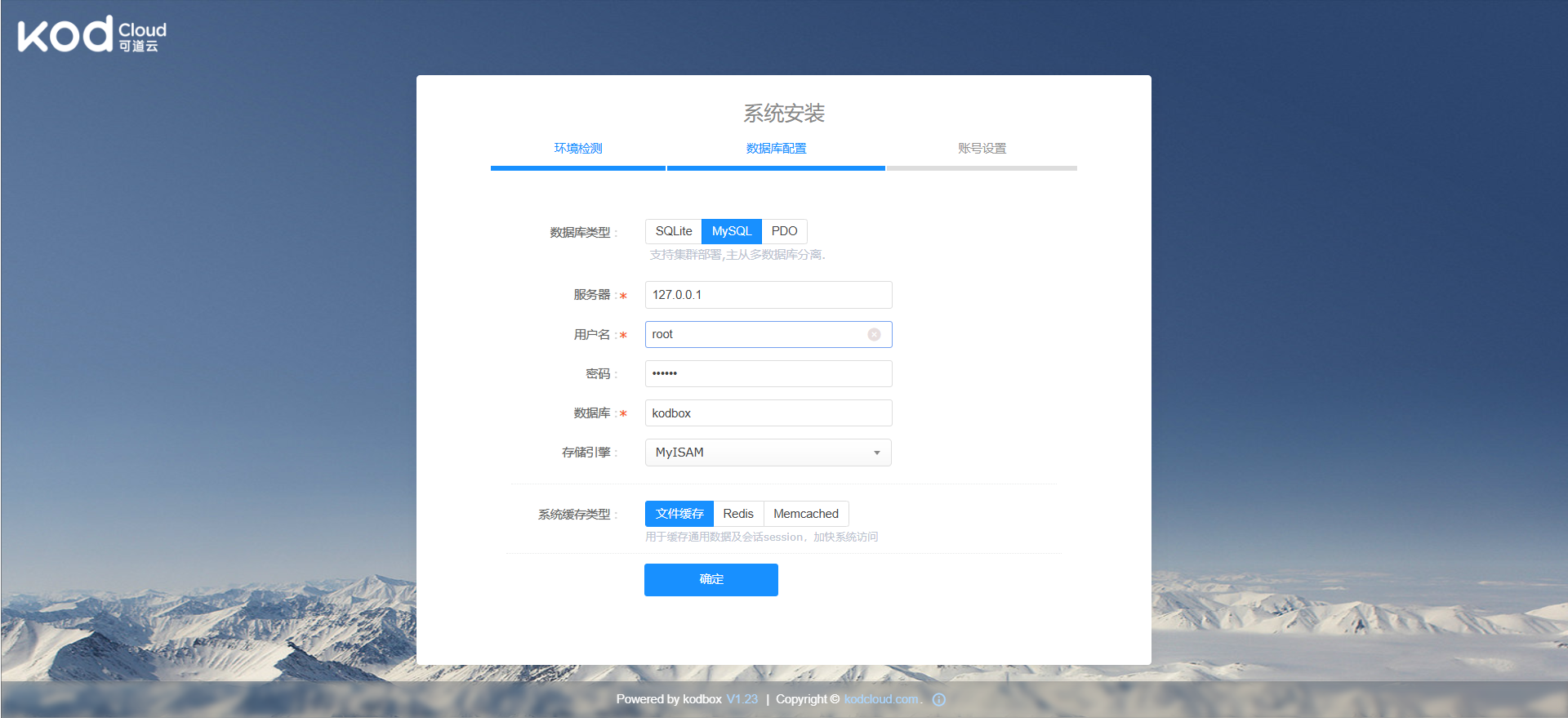Switch to the 数据库配置 step tab
This screenshot has height=718, width=1568.
pos(776,149)
